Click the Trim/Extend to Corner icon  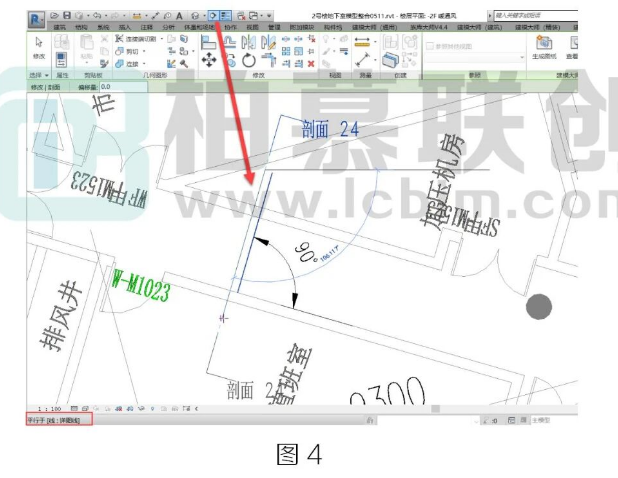269,60
